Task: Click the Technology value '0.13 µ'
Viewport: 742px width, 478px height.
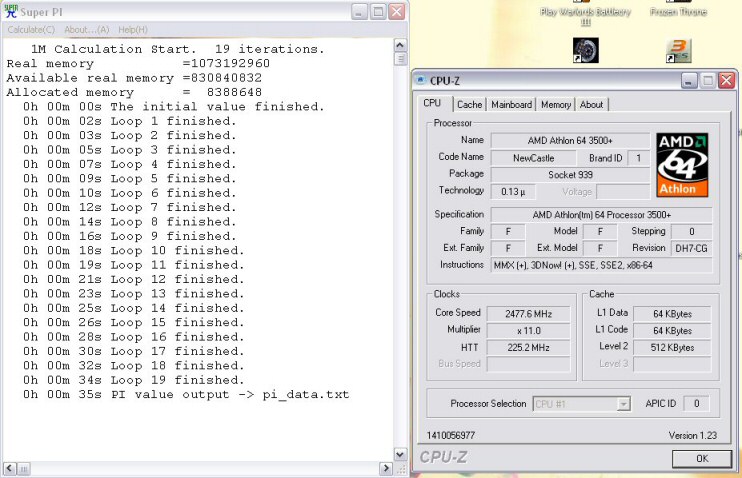Action: 513,192
